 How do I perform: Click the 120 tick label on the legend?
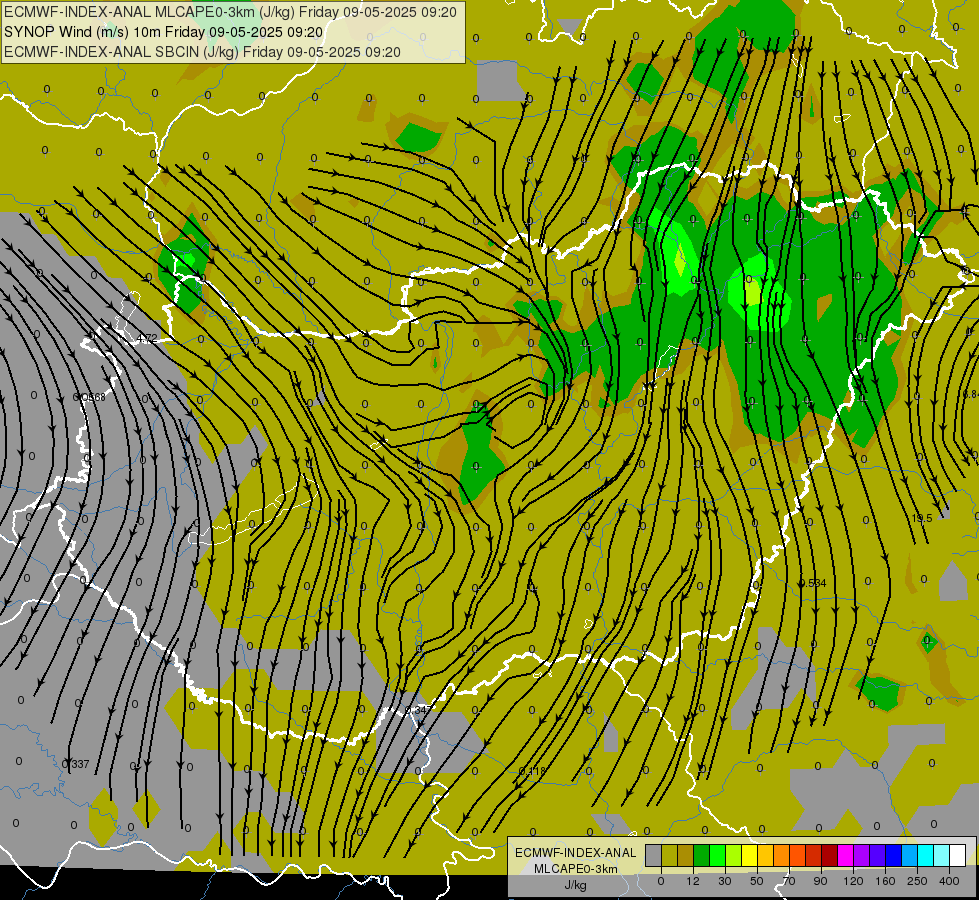pos(853,881)
